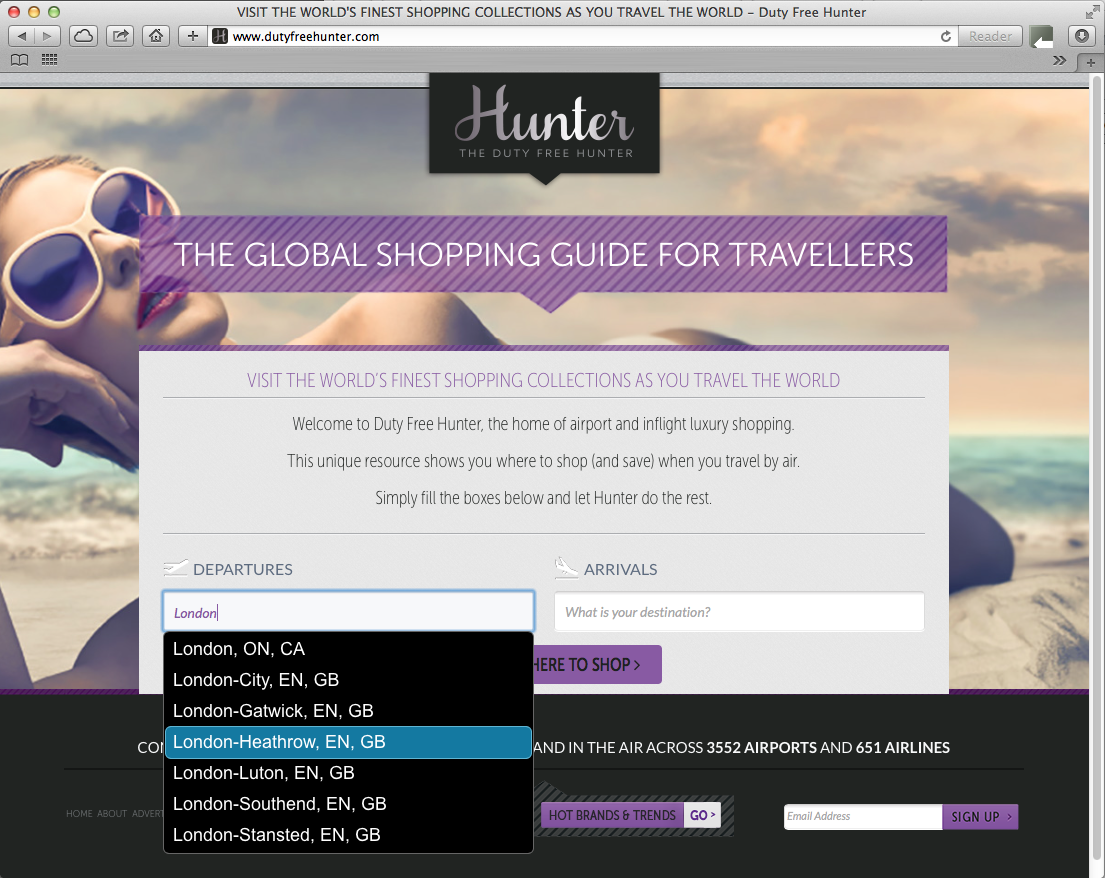Screen dimensions: 1105x878
Task: Click the Safari extension toolbar icon
Action: tap(1042, 36)
